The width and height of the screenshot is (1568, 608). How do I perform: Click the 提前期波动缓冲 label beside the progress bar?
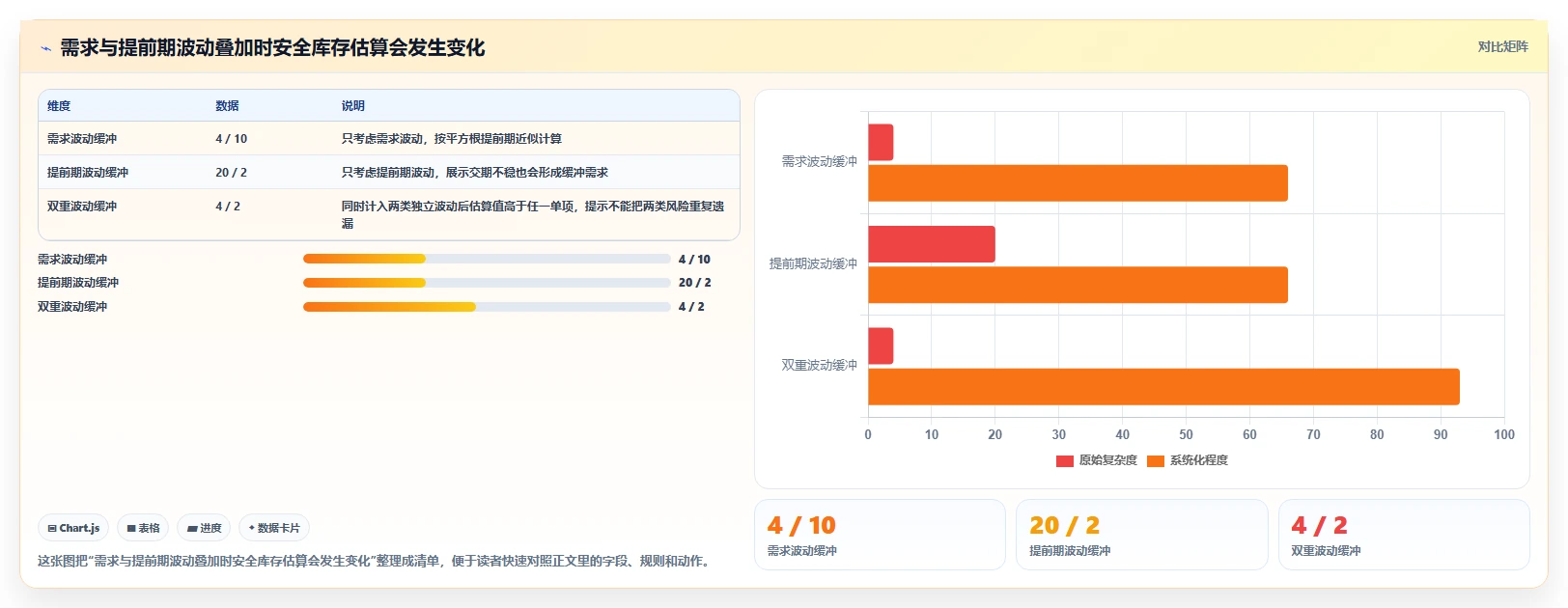click(x=78, y=283)
